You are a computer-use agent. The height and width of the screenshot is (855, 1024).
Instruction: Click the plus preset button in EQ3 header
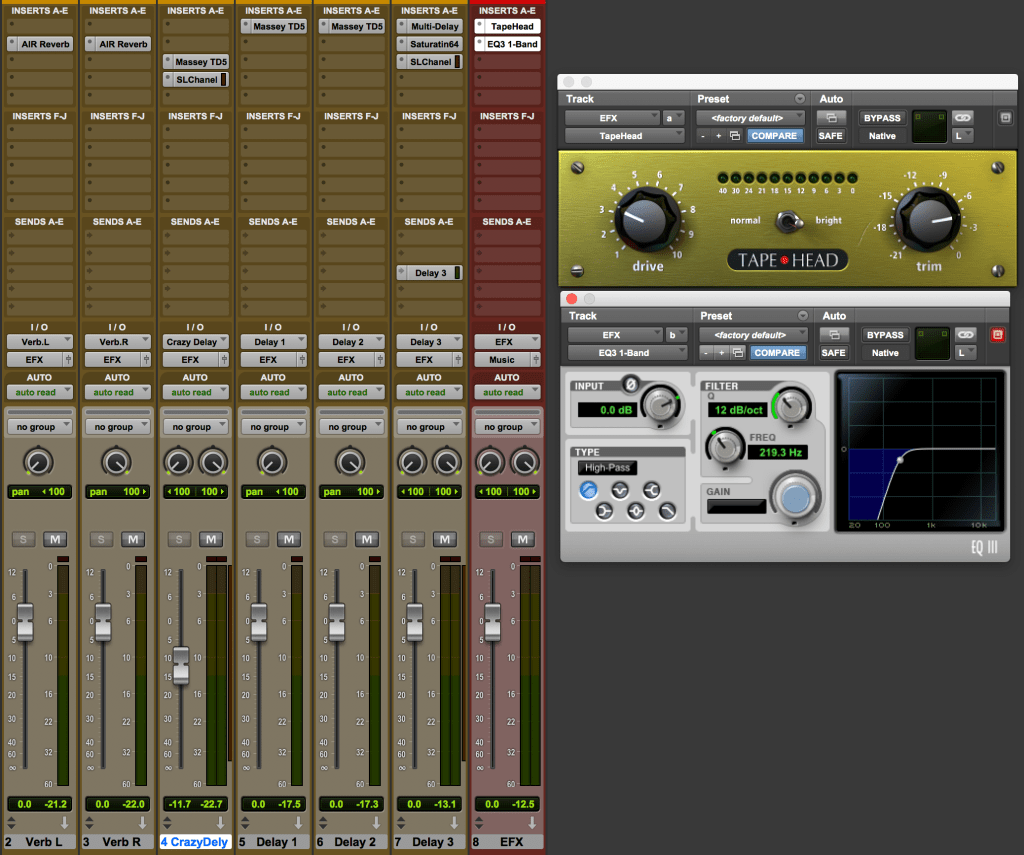(721, 352)
